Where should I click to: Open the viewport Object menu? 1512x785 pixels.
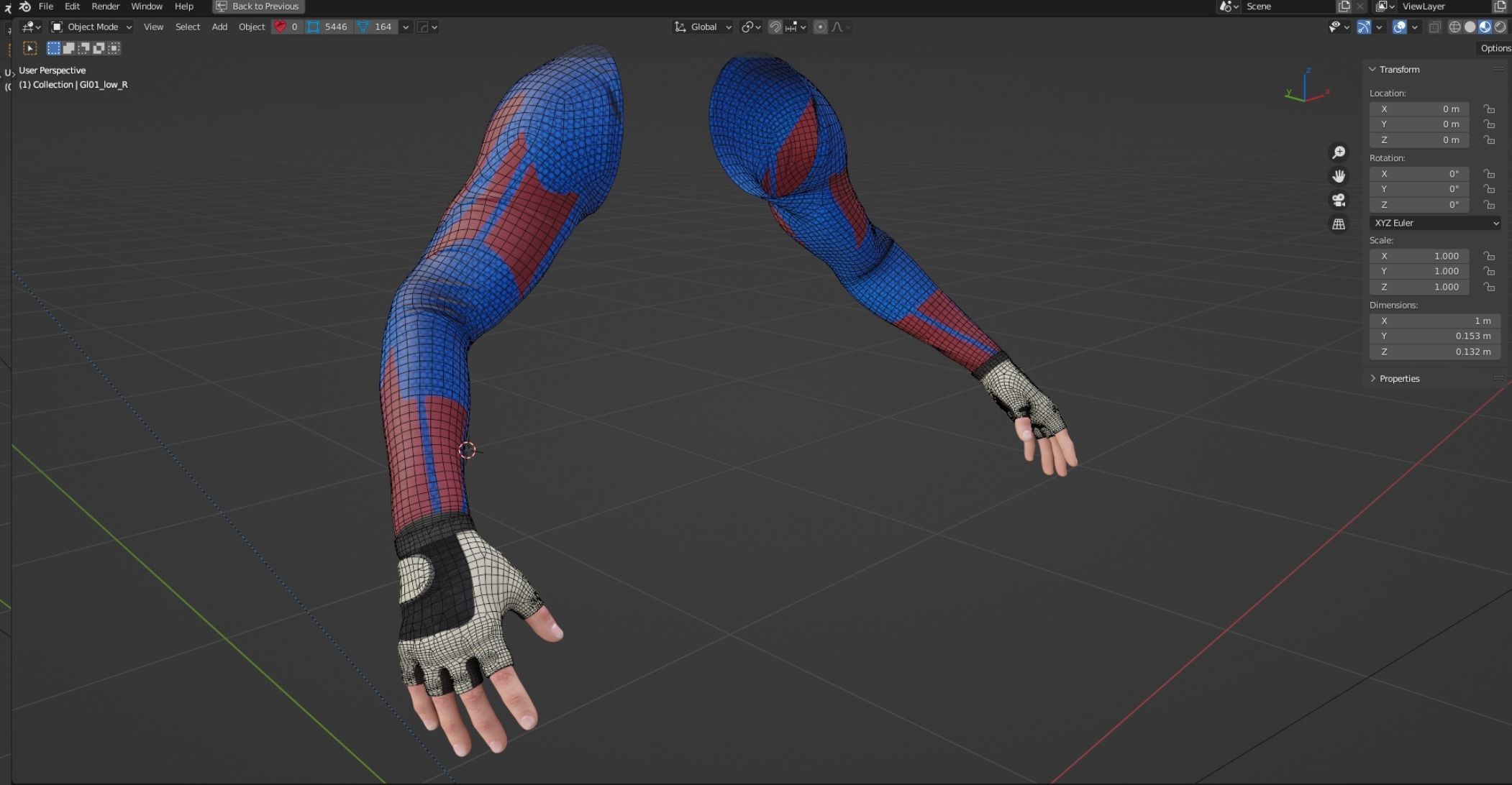pyautogui.click(x=252, y=27)
